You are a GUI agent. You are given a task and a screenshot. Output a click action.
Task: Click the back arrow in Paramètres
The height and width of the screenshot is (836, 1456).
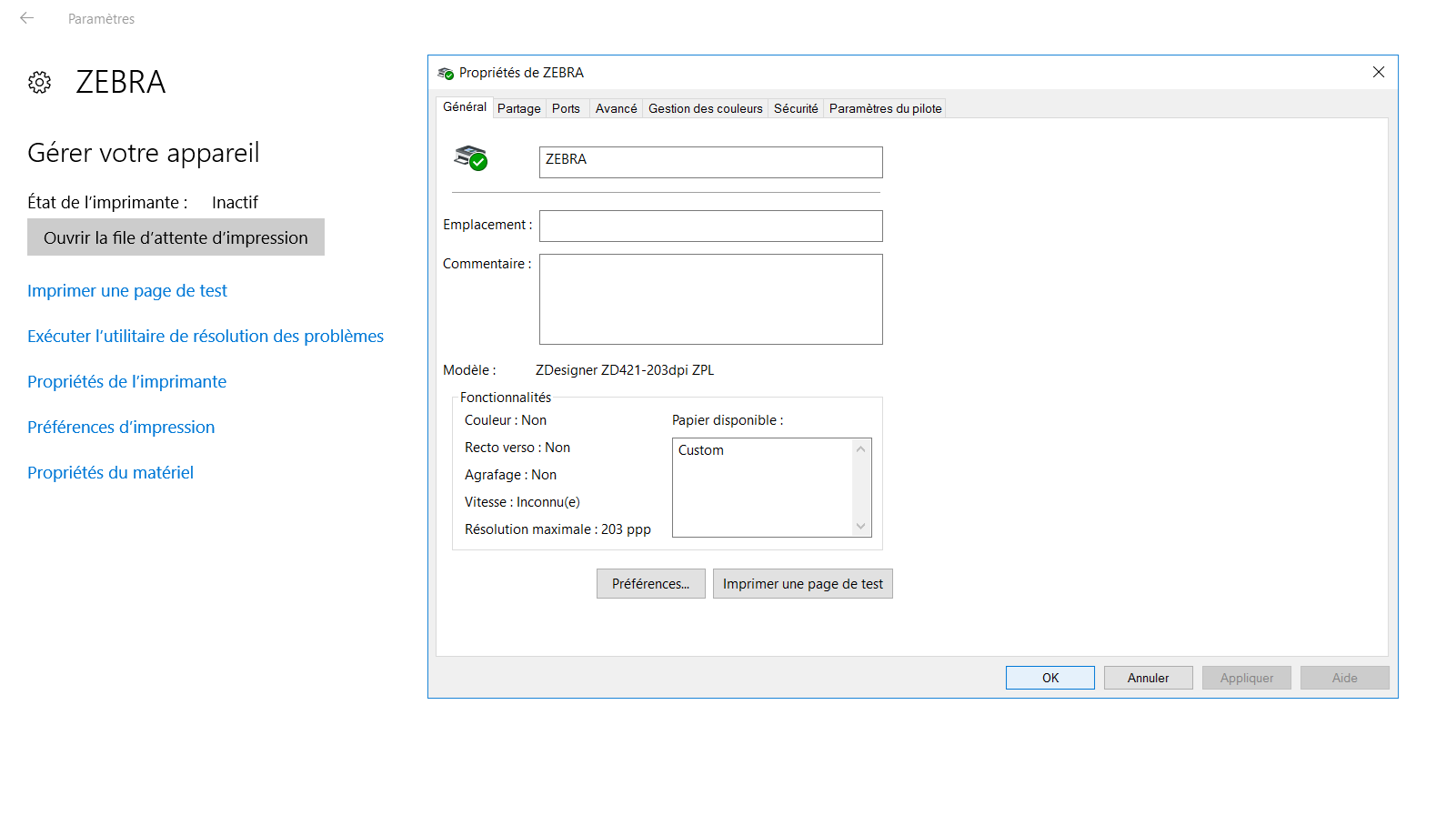tap(27, 18)
